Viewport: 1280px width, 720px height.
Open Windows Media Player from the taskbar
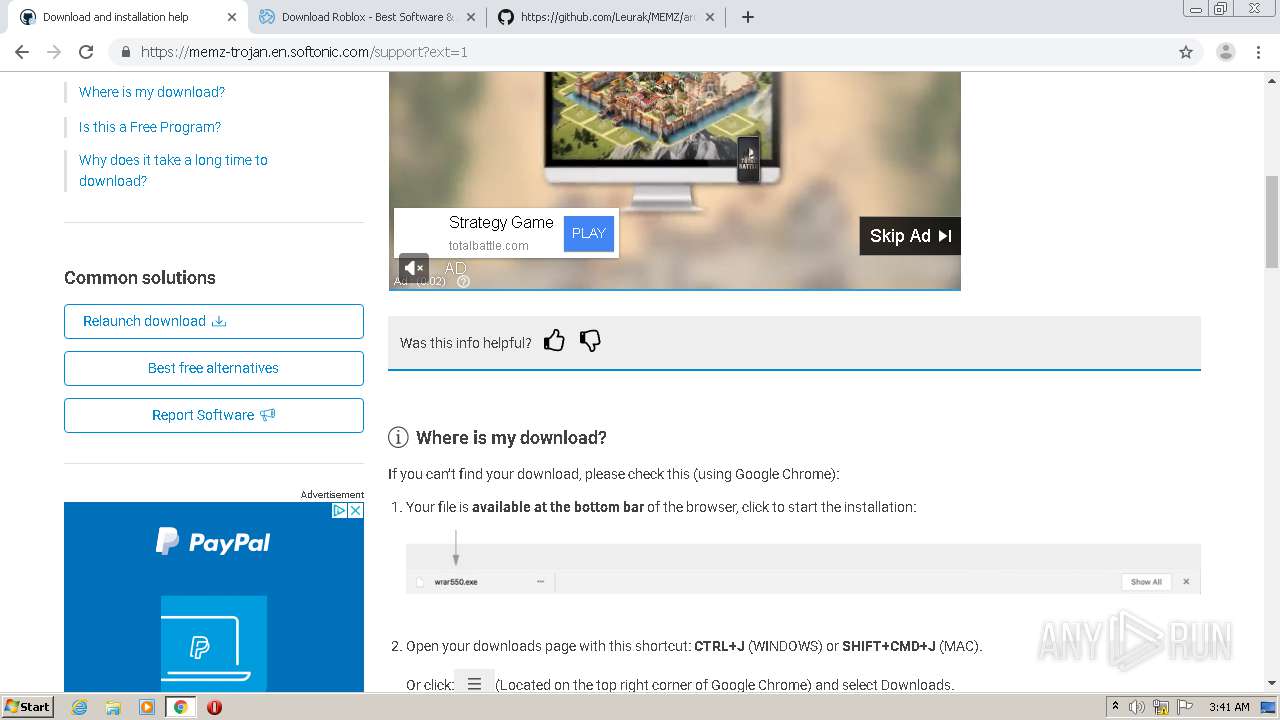coord(147,707)
